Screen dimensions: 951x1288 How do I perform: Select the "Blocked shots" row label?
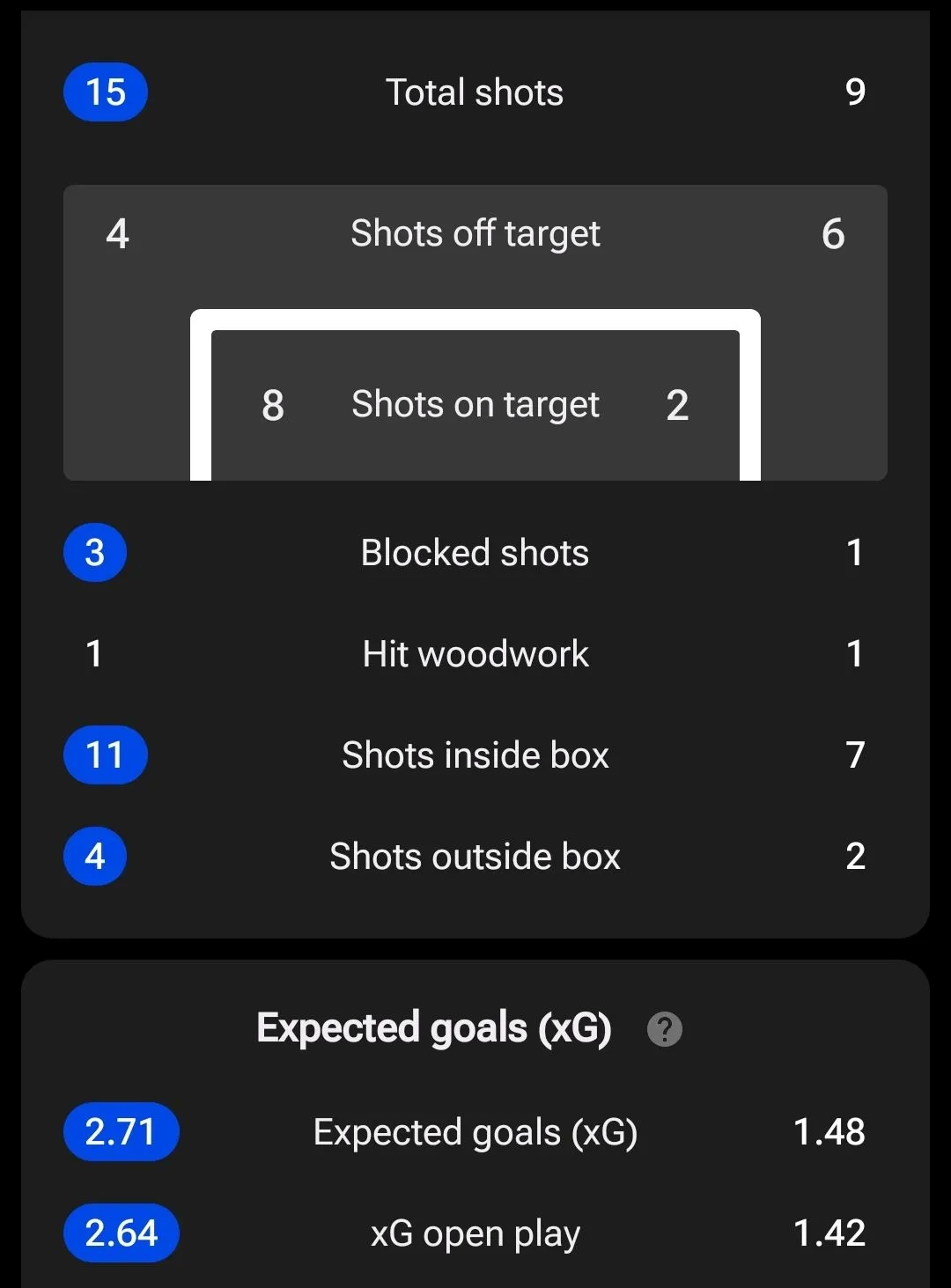(x=475, y=553)
